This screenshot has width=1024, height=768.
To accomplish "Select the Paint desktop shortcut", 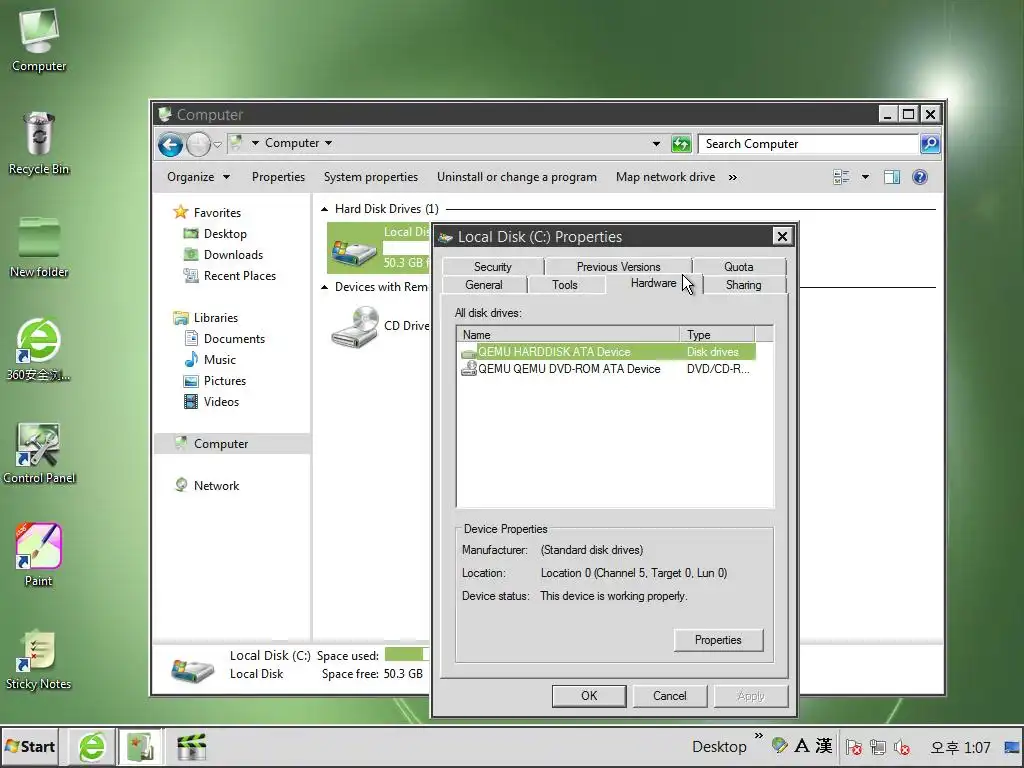I will coord(39,555).
